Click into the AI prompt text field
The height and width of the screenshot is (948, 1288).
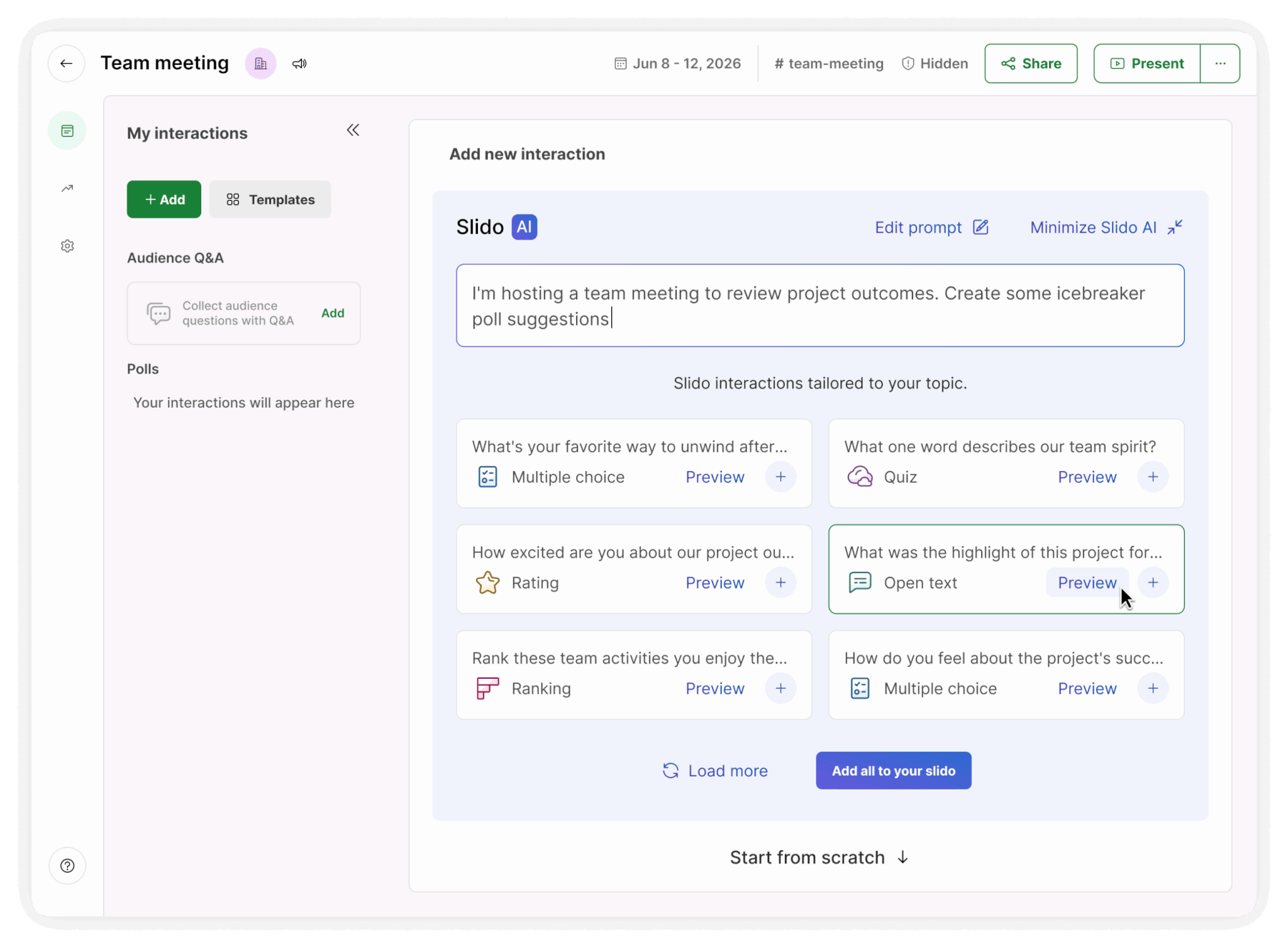(820, 306)
